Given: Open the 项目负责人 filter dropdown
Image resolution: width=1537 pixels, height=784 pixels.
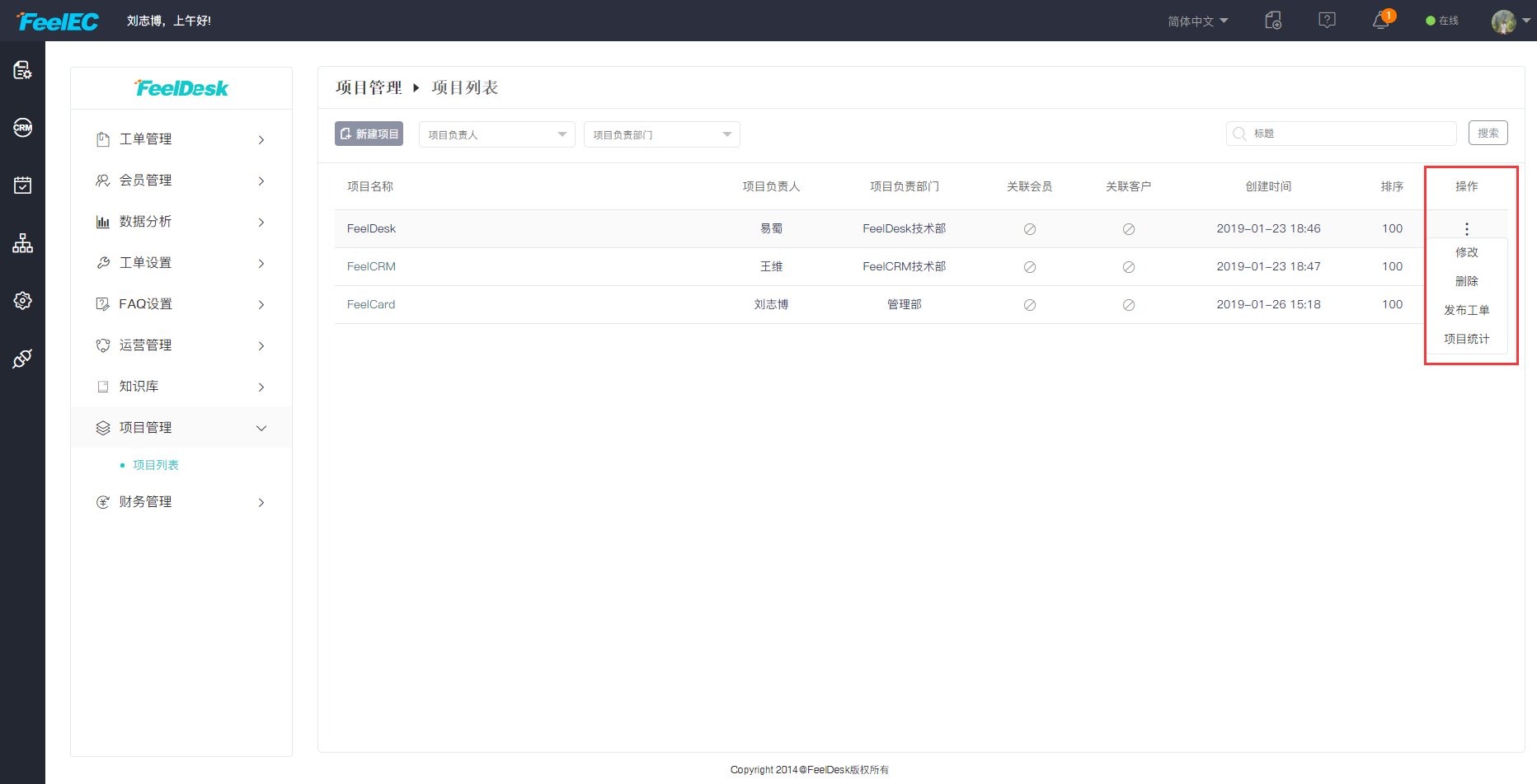Looking at the screenshot, I should pos(497,134).
